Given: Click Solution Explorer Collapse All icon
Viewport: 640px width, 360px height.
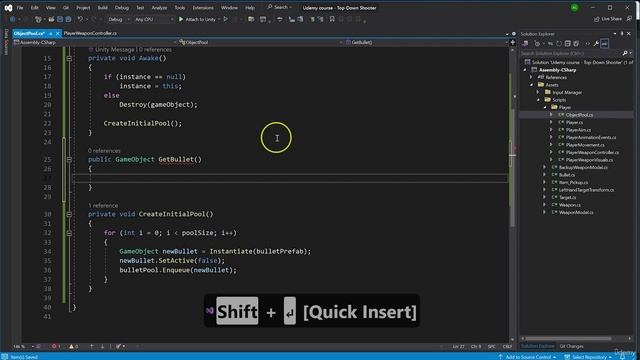Looking at the screenshot, I should coord(567,44).
